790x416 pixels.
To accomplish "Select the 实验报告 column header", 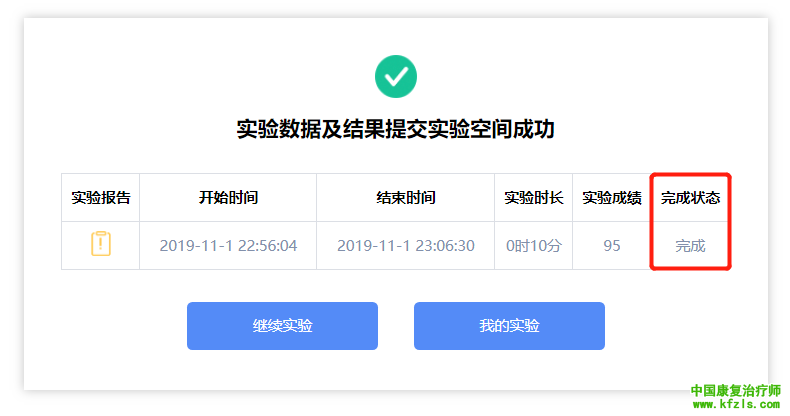I will [101, 197].
